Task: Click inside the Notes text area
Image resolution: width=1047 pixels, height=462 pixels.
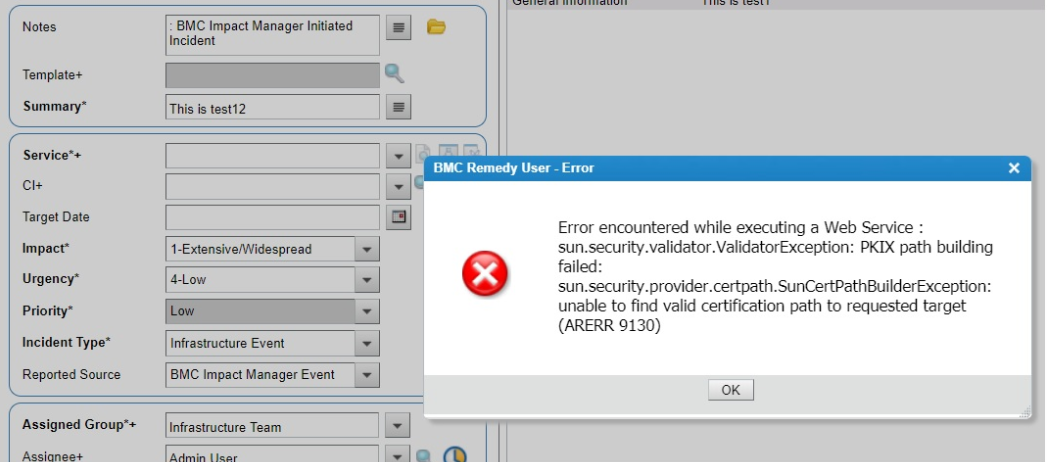Action: point(272,34)
